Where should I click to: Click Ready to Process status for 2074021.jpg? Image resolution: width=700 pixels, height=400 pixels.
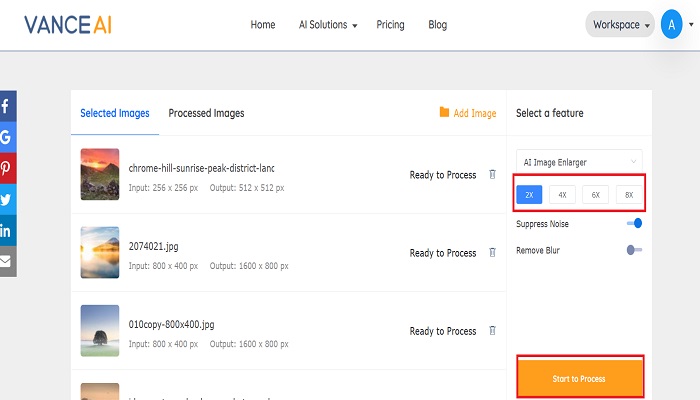tap(443, 253)
